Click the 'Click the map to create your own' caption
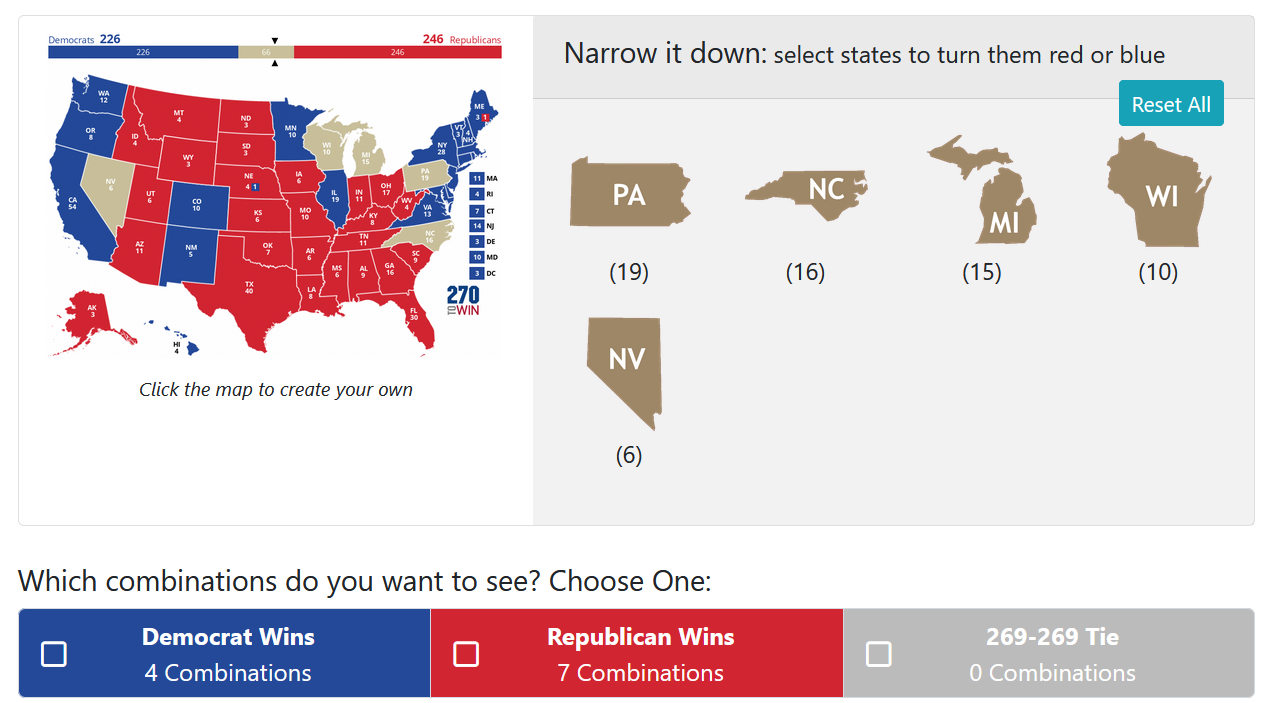The width and height of the screenshot is (1264, 703). (x=275, y=390)
